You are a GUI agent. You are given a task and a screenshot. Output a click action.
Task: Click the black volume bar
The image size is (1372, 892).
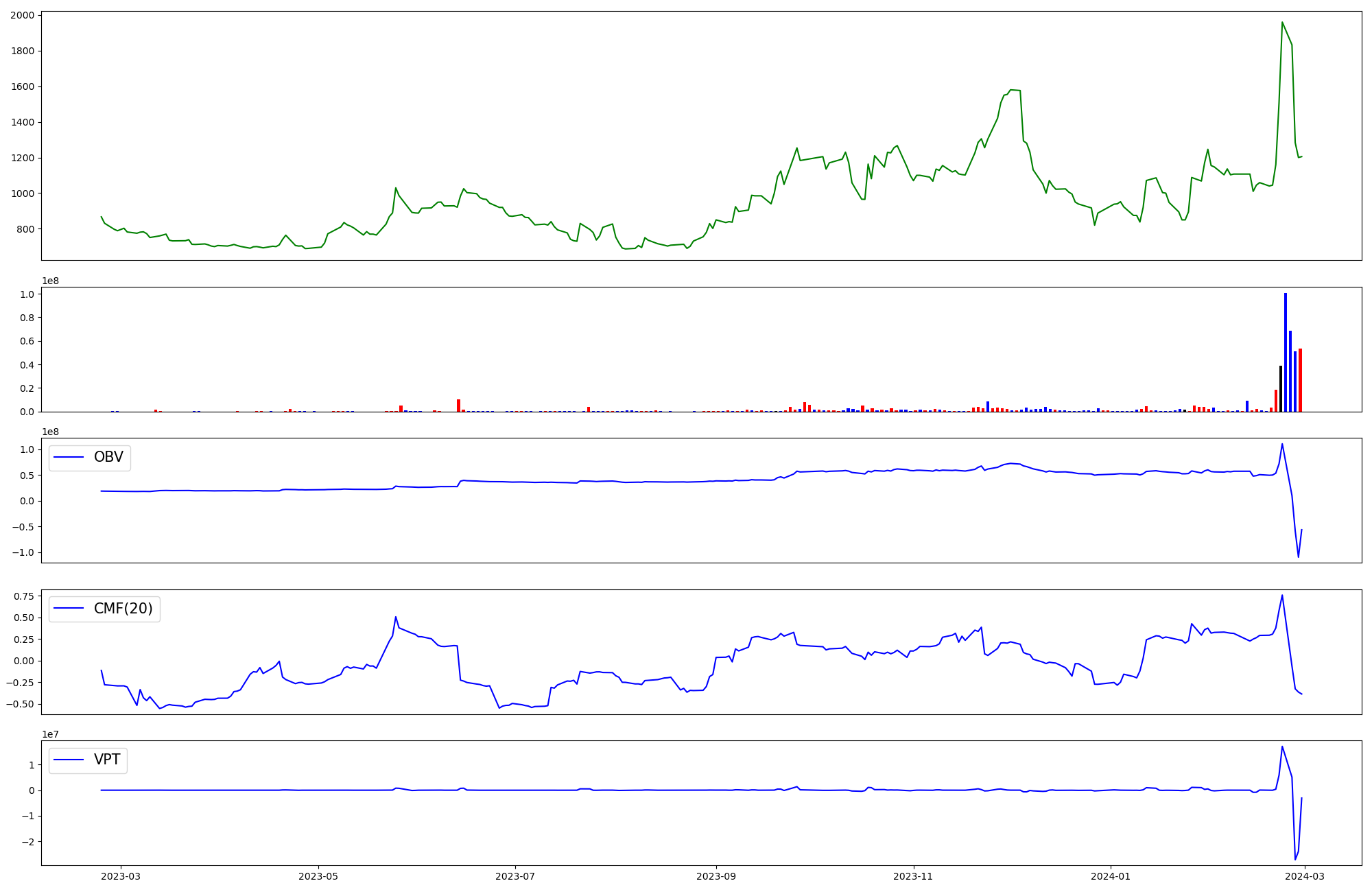point(1281,389)
